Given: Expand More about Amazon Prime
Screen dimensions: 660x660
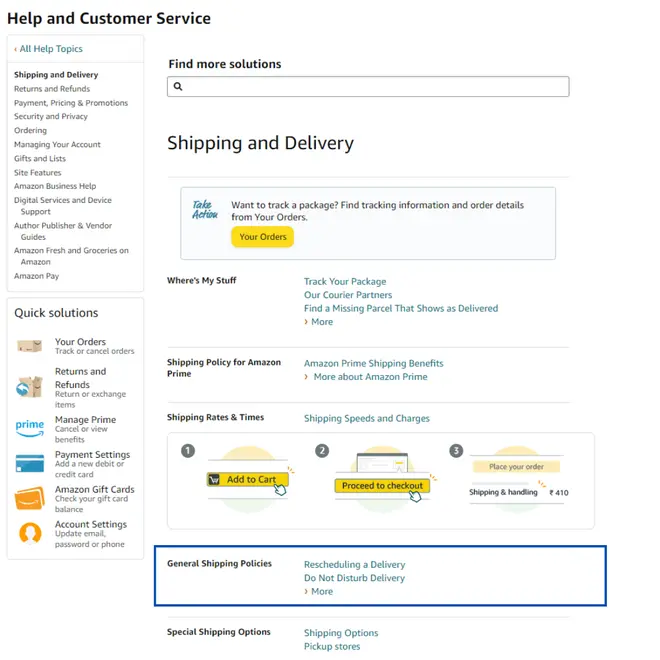Looking at the screenshot, I should tap(370, 377).
